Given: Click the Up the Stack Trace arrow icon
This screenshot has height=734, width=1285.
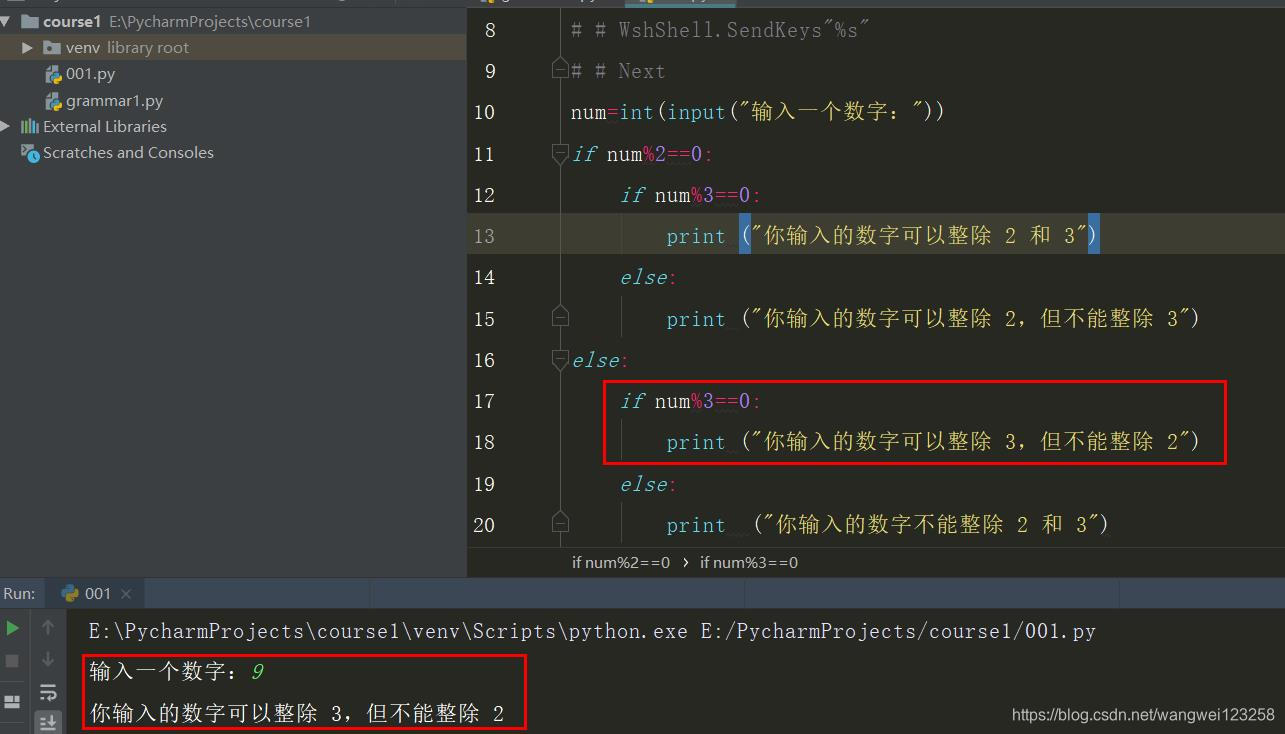Looking at the screenshot, I should tap(48, 628).
